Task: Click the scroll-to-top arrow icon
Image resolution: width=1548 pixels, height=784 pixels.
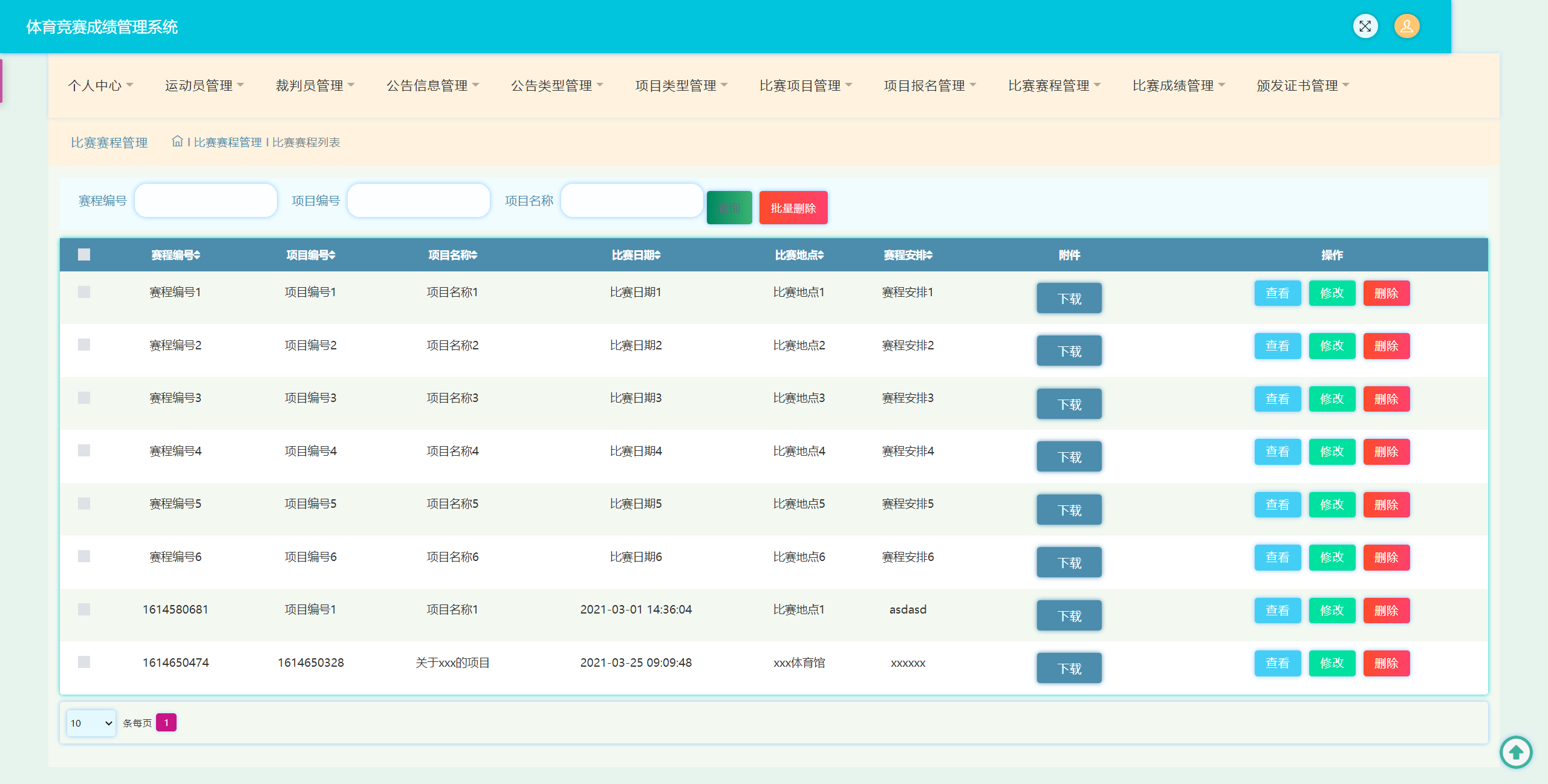Action: pos(1515,752)
